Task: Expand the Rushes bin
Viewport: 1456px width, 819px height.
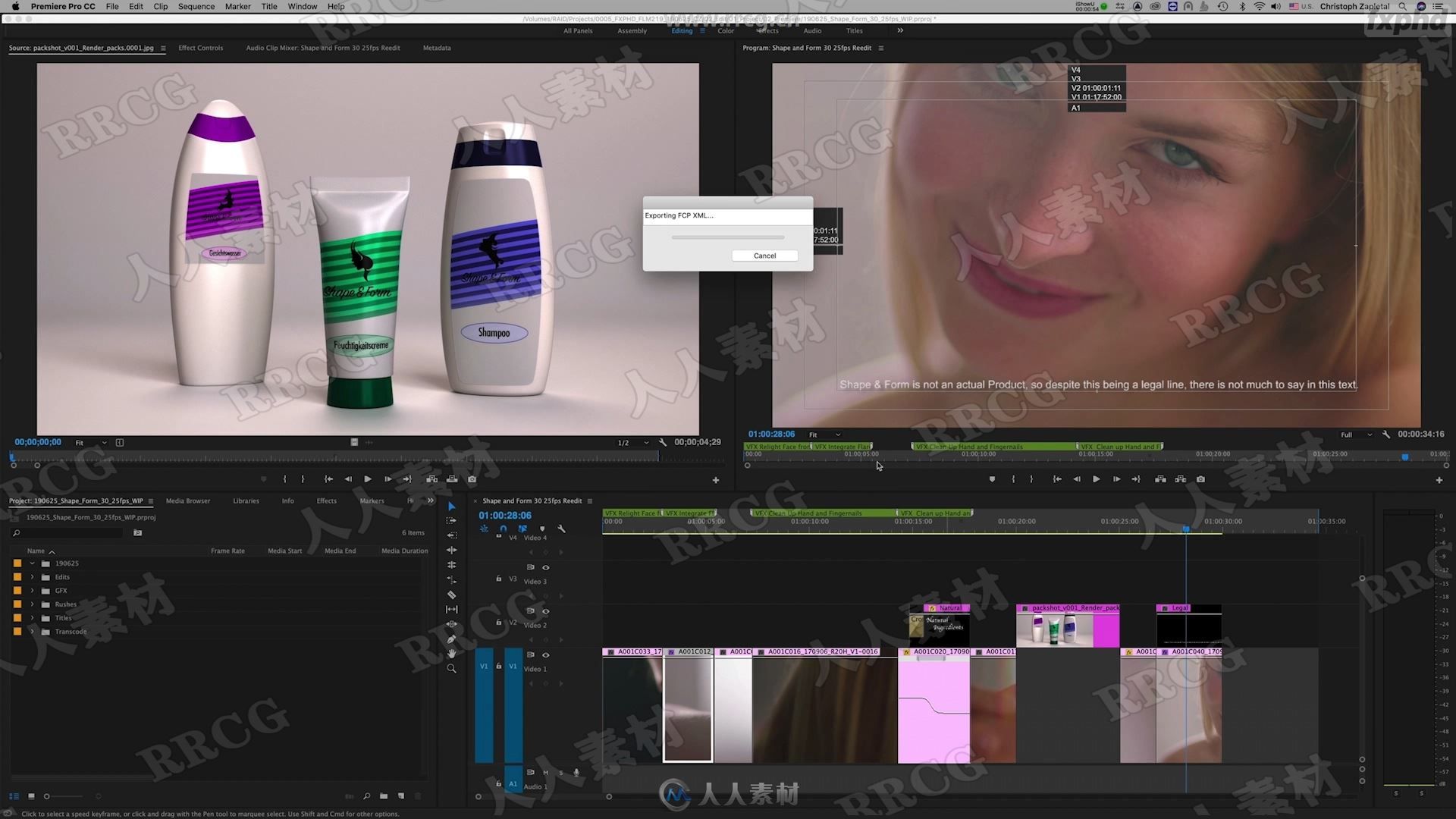Action: pyautogui.click(x=32, y=604)
